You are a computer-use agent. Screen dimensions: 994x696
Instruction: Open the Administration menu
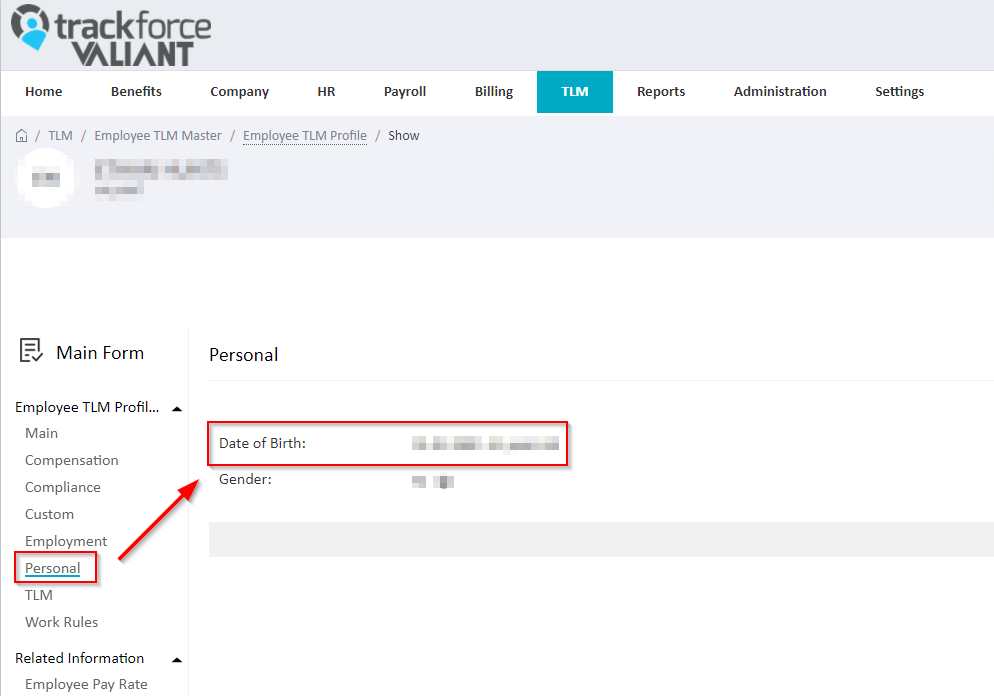click(x=780, y=92)
